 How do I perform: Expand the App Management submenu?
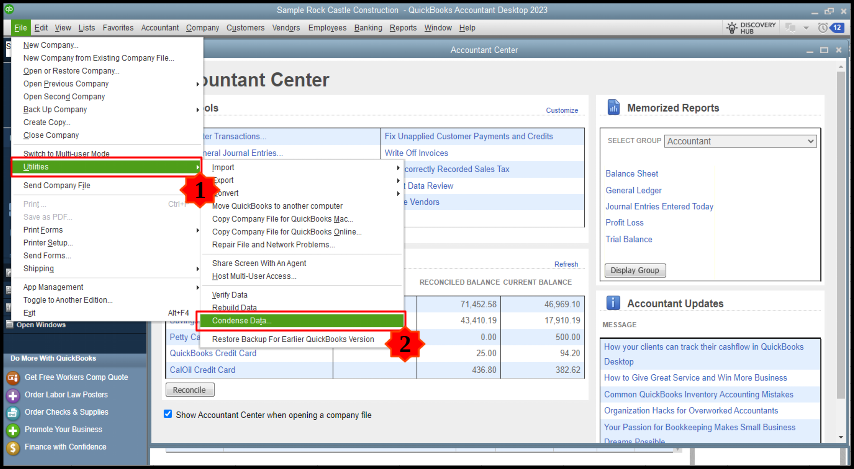point(53,287)
